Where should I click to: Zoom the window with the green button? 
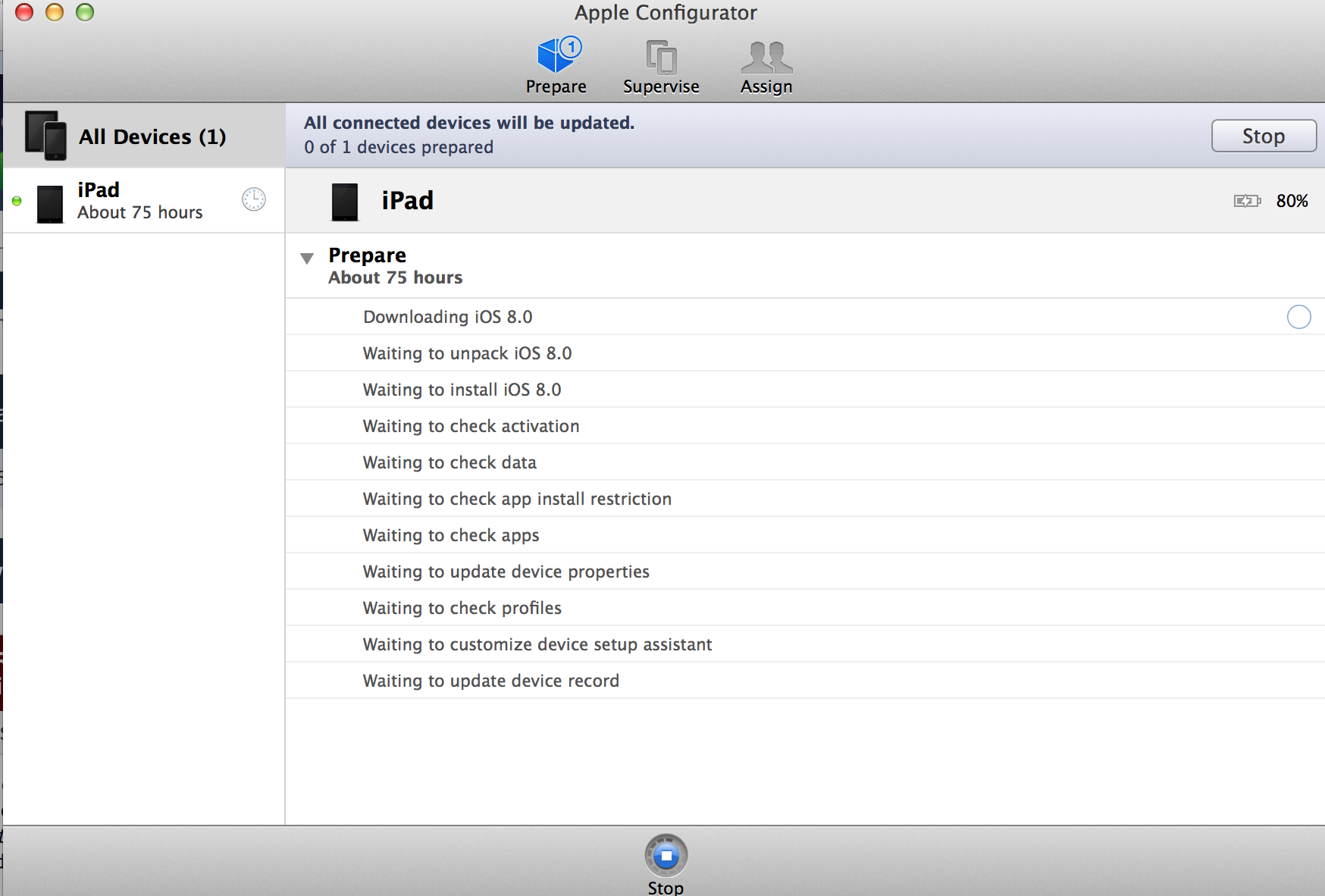pos(85,12)
